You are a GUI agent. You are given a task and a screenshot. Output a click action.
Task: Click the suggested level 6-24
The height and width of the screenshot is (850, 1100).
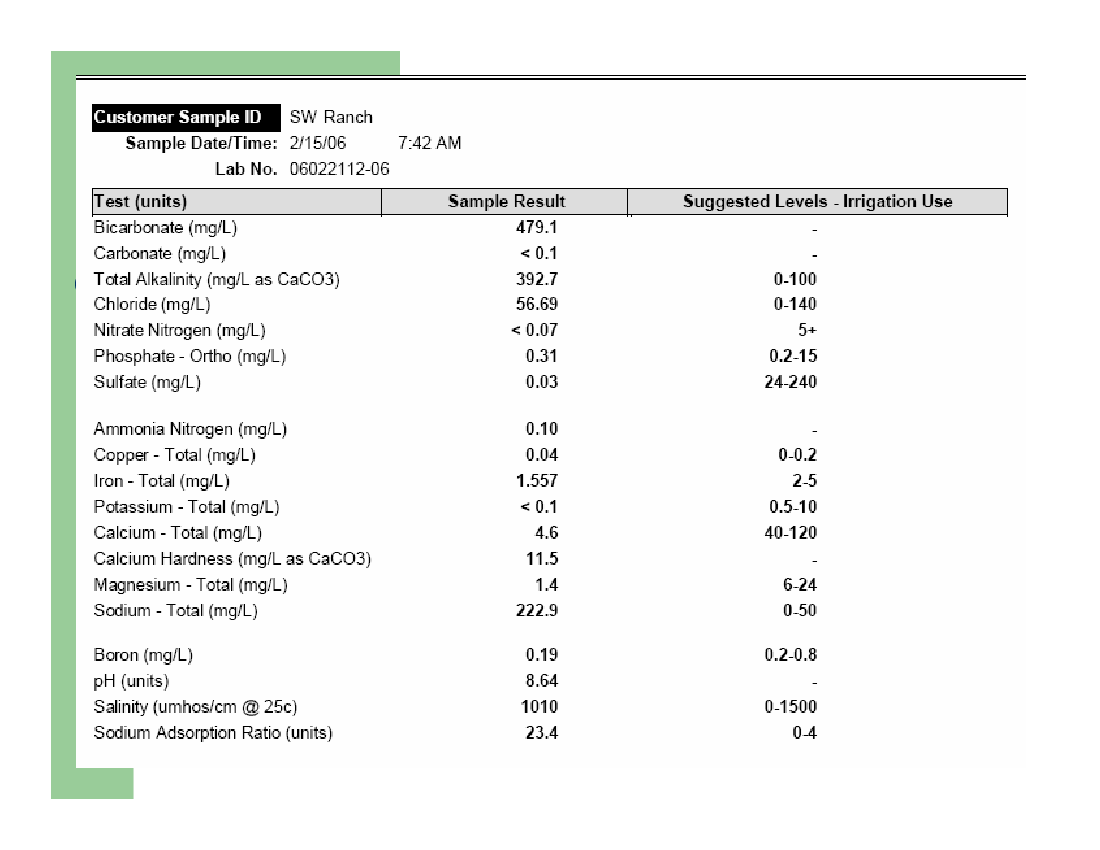click(x=800, y=585)
